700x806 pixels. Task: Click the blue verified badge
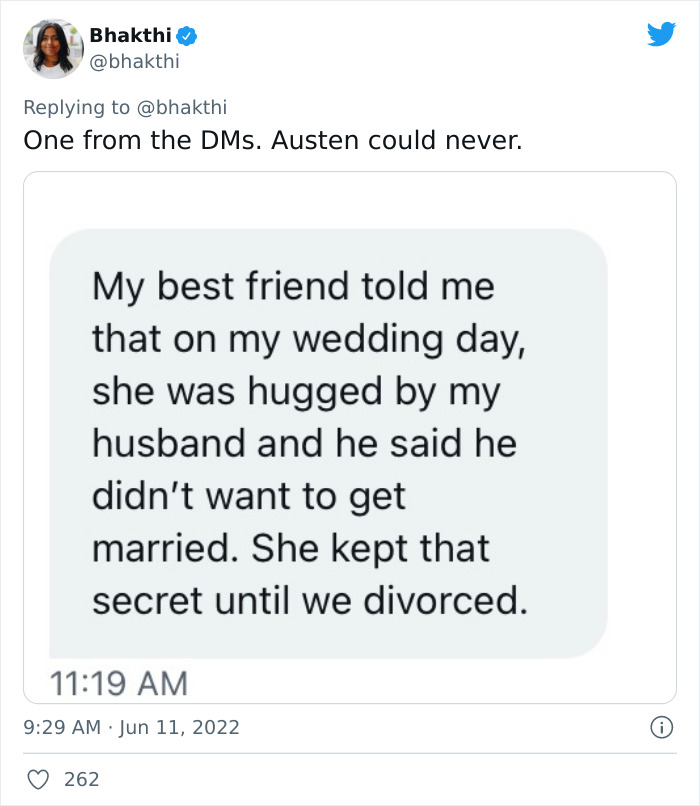187,36
